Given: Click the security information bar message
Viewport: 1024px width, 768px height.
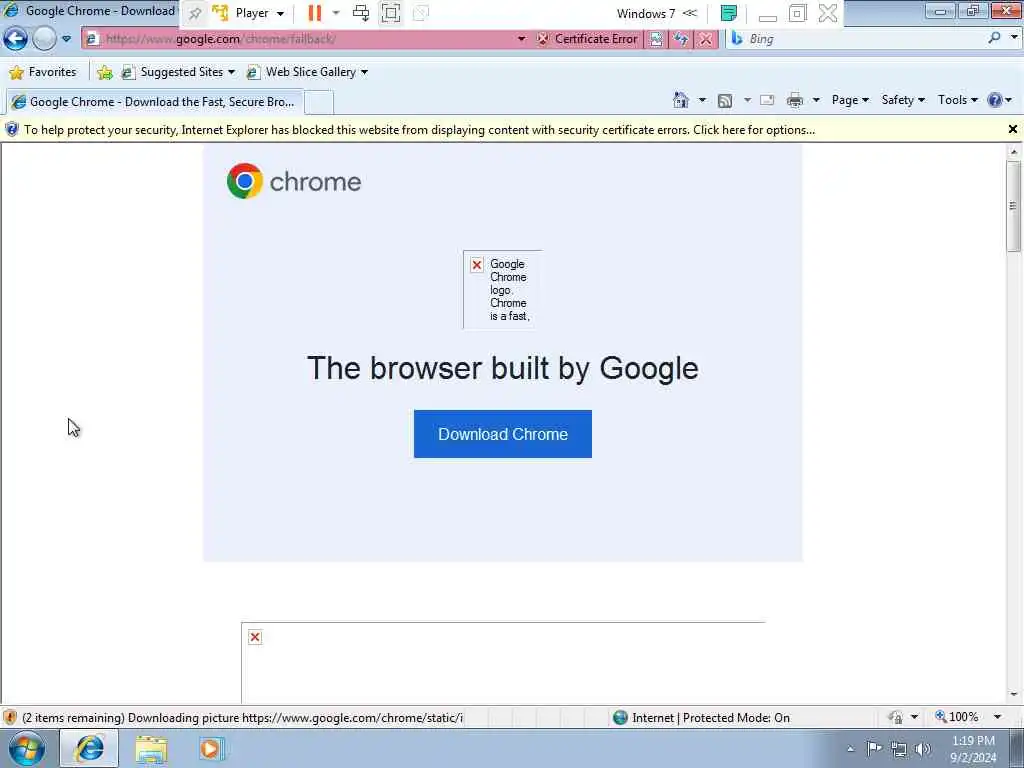Looking at the screenshot, I should coord(419,130).
